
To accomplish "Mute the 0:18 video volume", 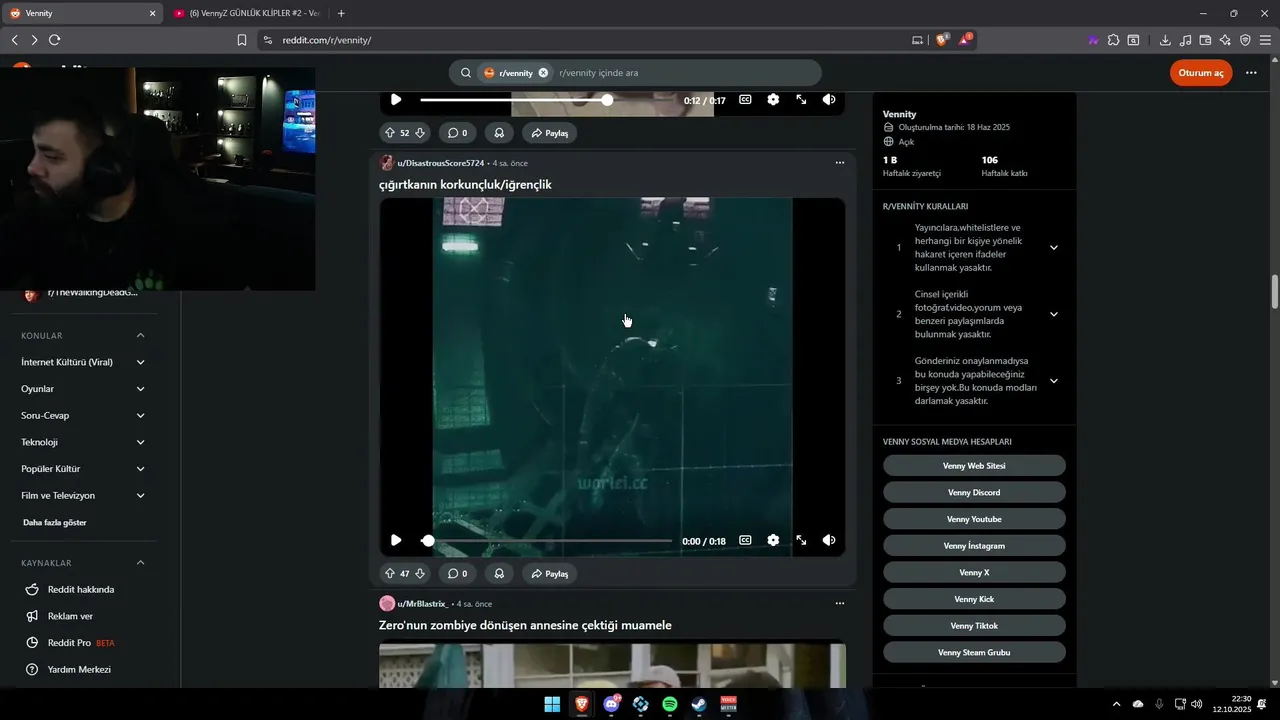I will pos(829,540).
